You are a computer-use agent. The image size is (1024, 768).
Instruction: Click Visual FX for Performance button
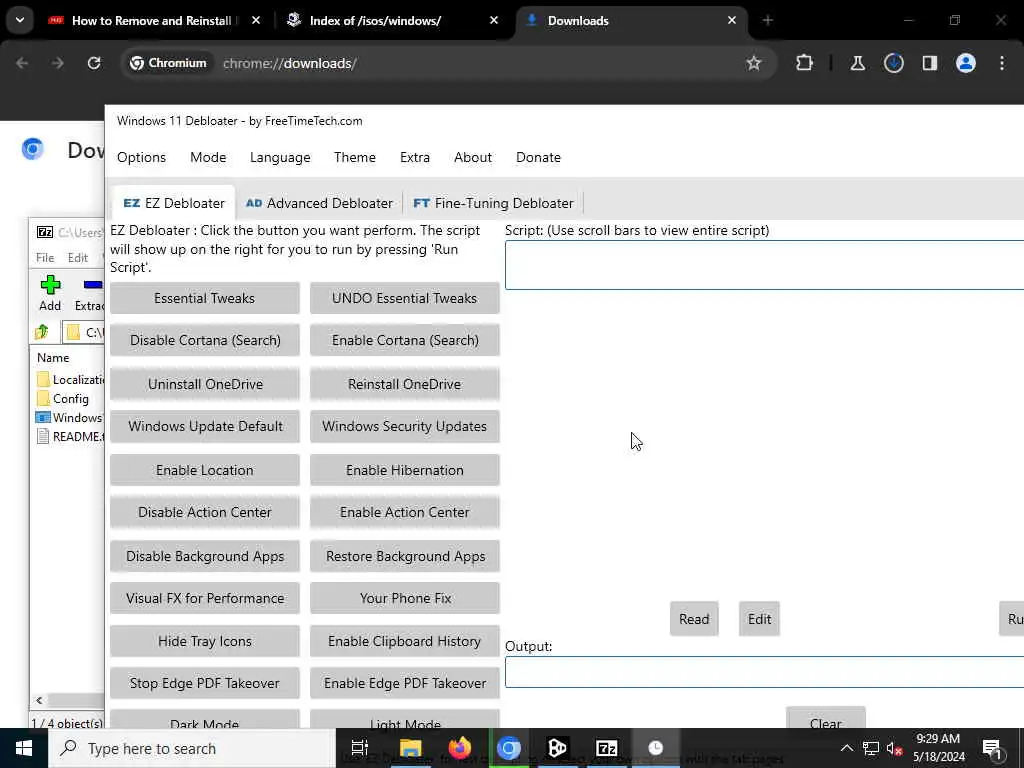pos(204,598)
